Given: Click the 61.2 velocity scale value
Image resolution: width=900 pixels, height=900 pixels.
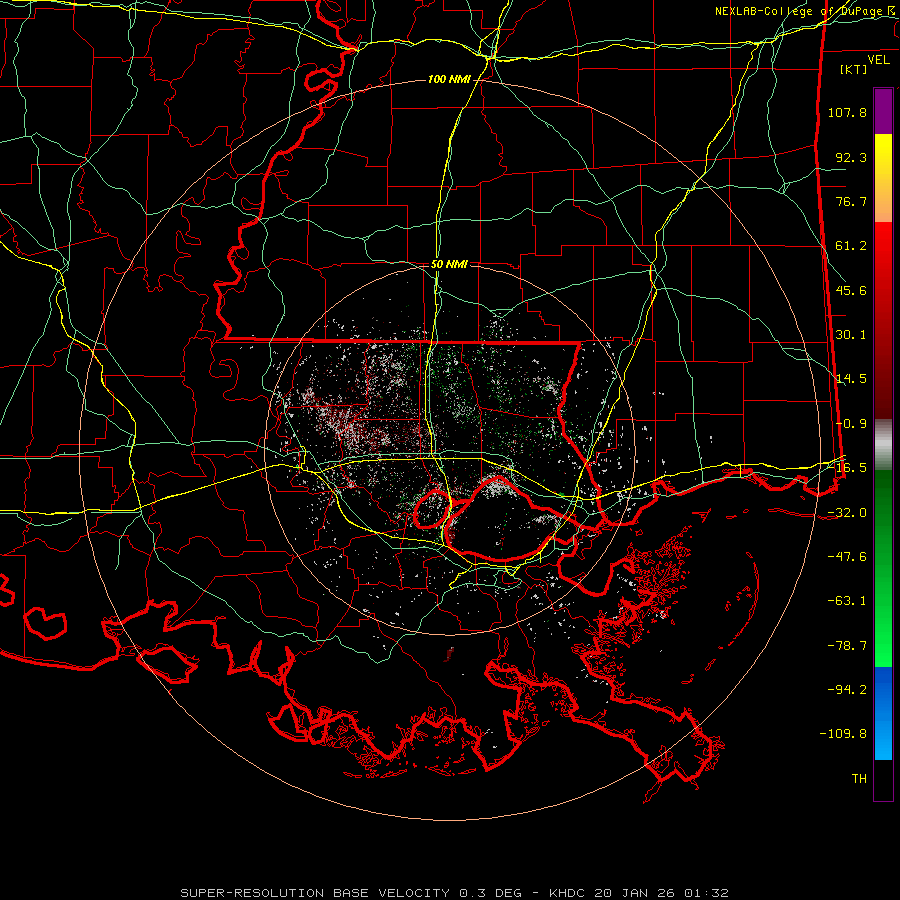Looking at the screenshot, I should click(851, 246).
